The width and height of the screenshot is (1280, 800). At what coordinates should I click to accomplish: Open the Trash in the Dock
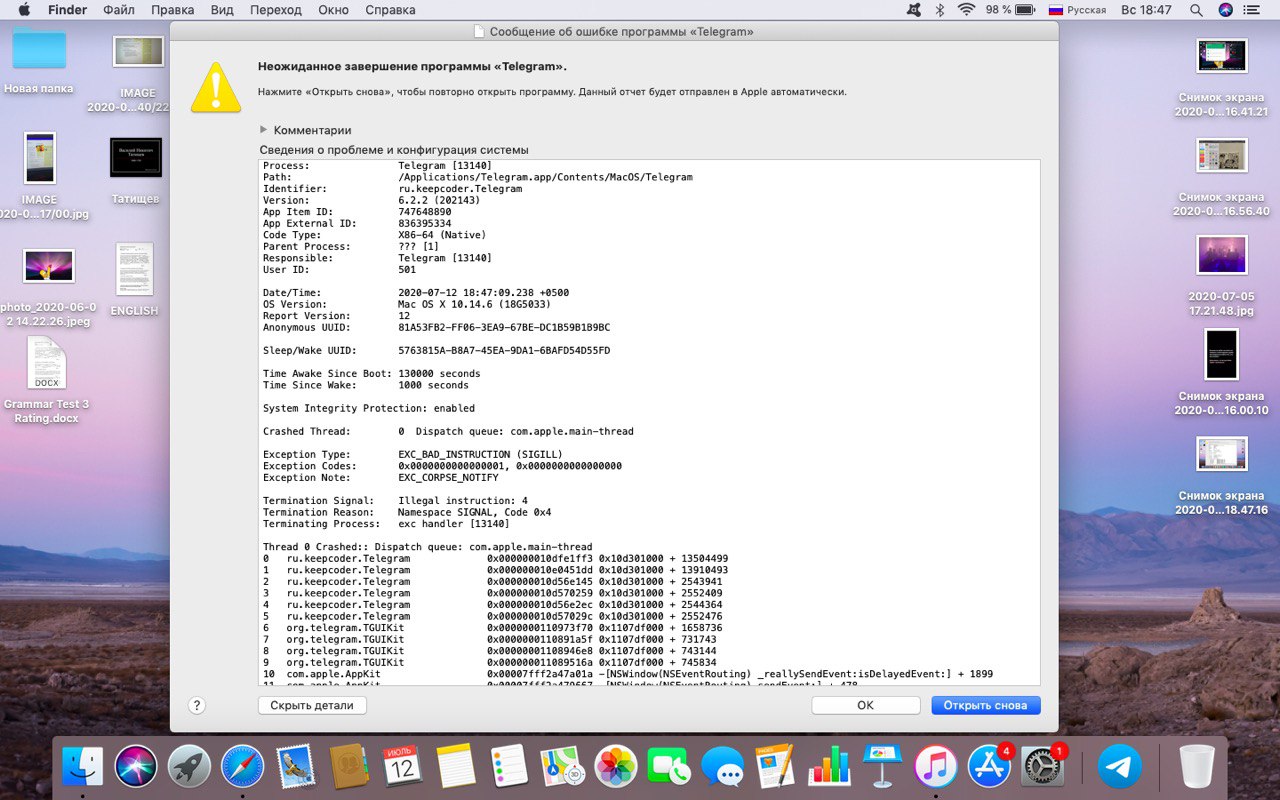pyautogui.click(x=1196, y=767)
